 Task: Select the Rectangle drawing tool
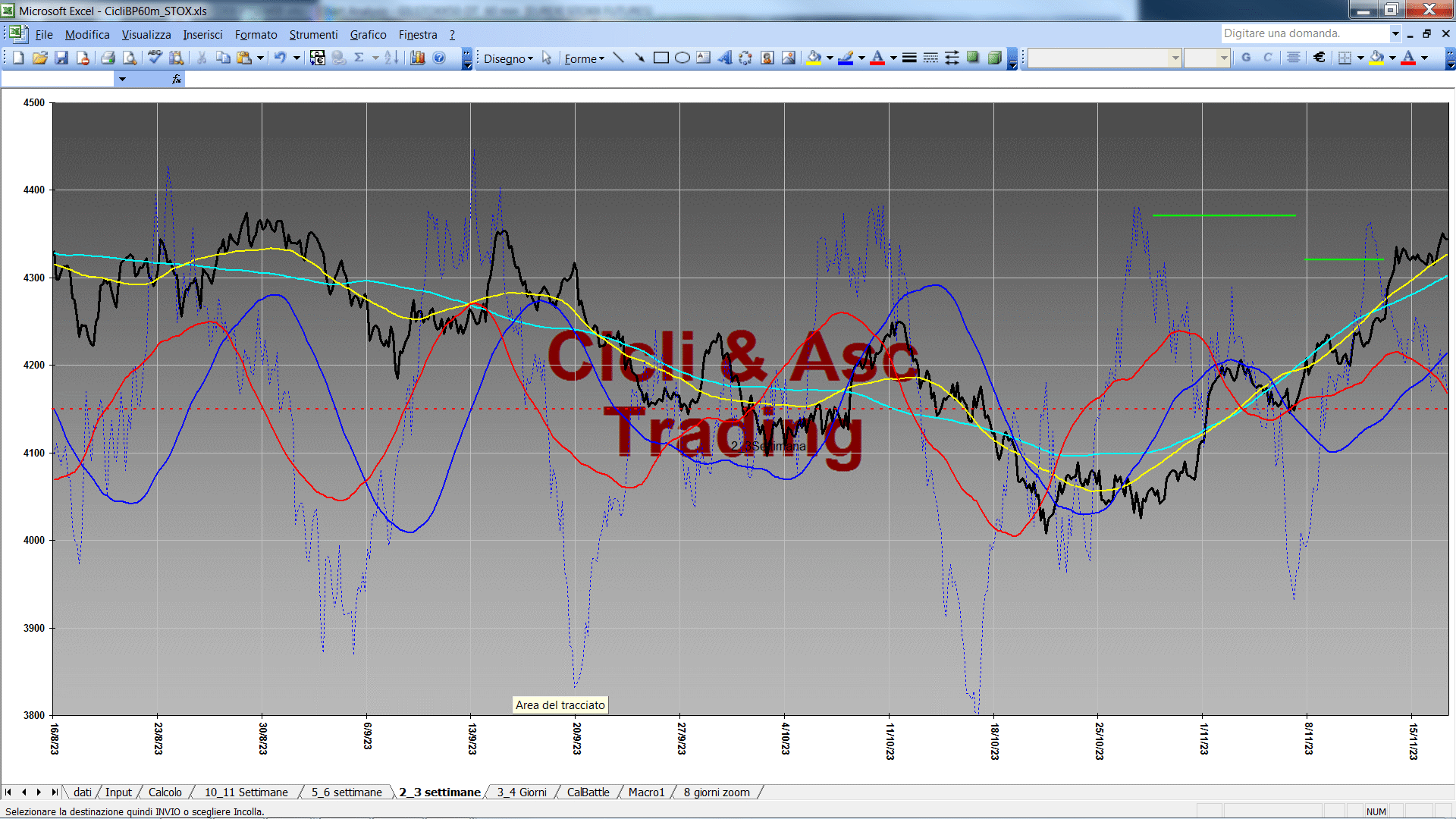pos(661,58)
